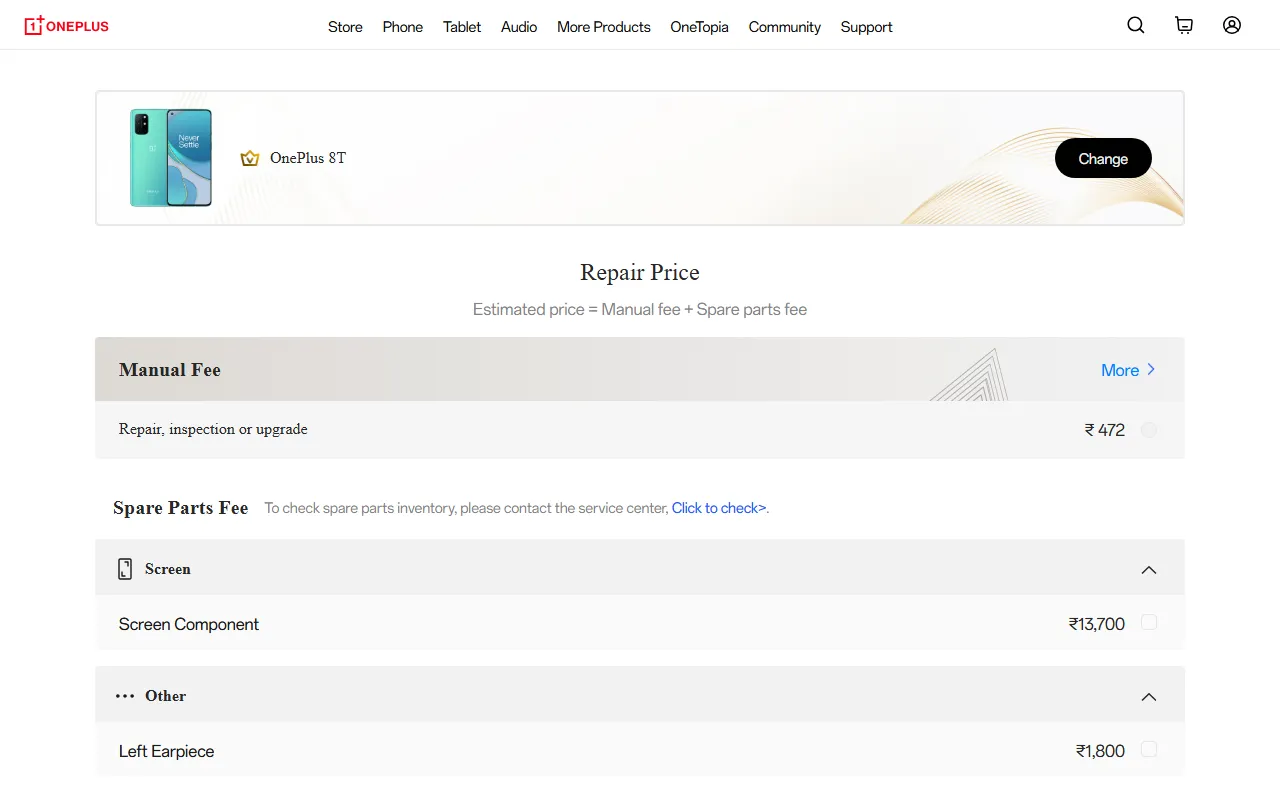Open the Tablet menu
Viewport: 1280px width, 800px height.
click(x=462, y=27)
